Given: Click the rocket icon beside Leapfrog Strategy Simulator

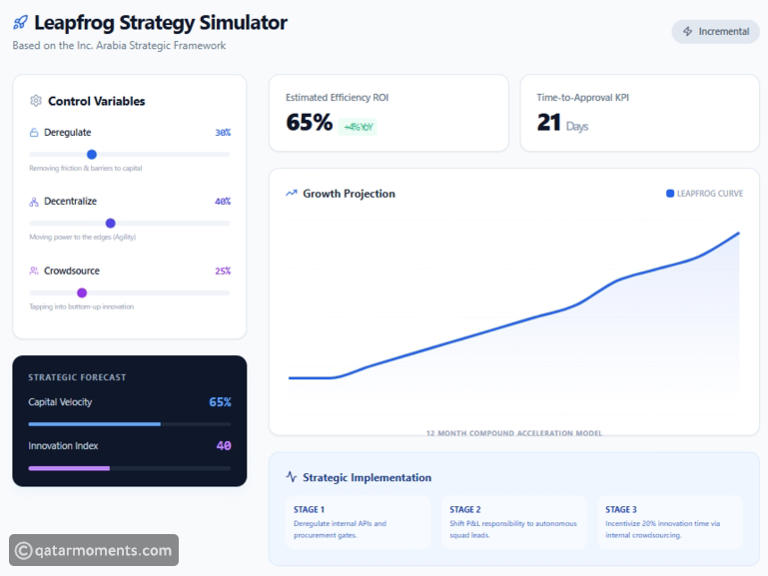Looking at the screenshot, I should 21,23.
